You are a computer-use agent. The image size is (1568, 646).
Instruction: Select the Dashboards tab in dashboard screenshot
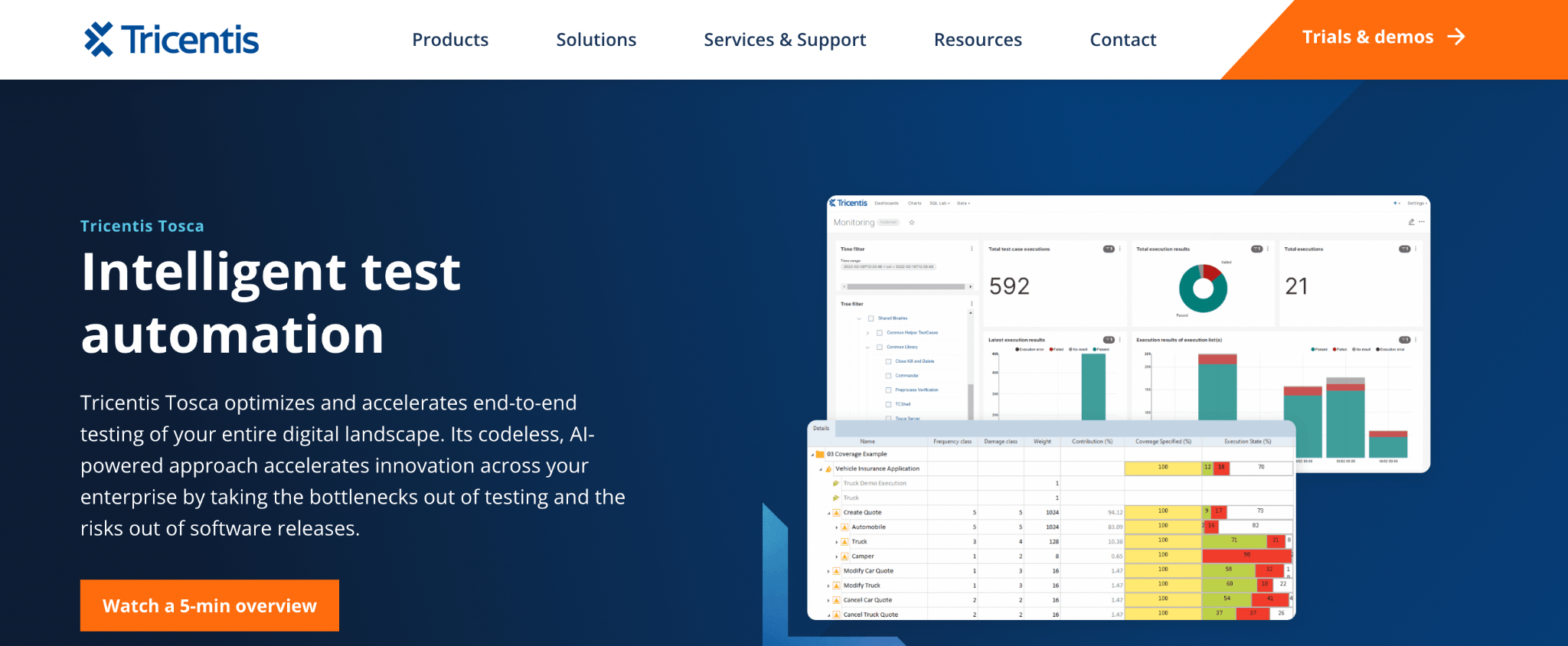pyautogui.click(x=887, y=204)
